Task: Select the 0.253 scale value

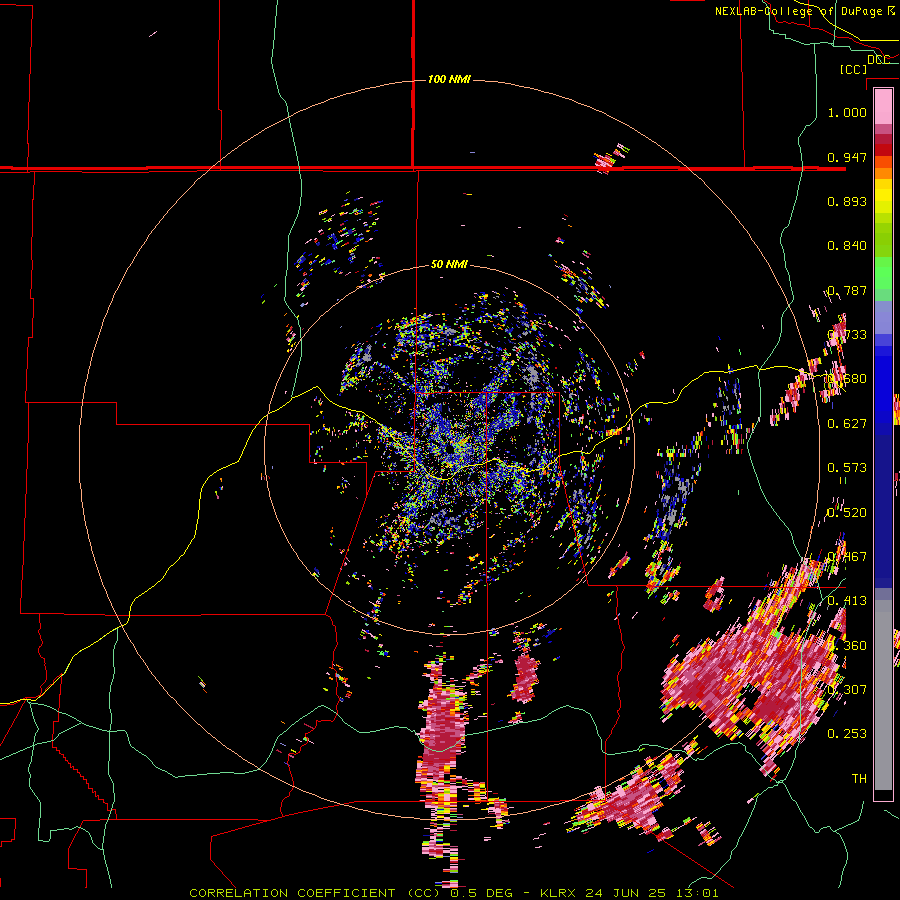Action: (847, 734)
